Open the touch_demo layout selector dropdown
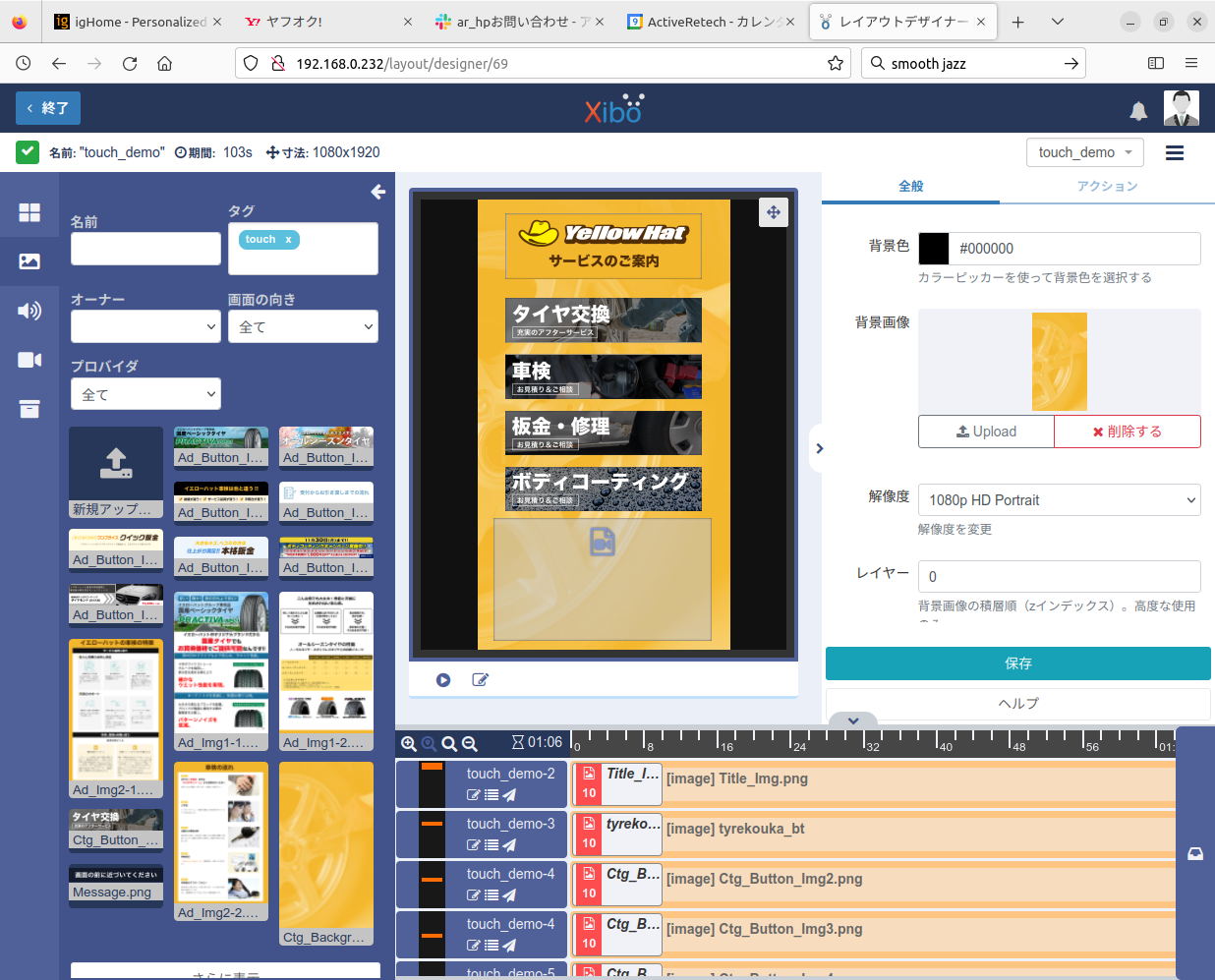1215x980 pixels. (1085, 152)
